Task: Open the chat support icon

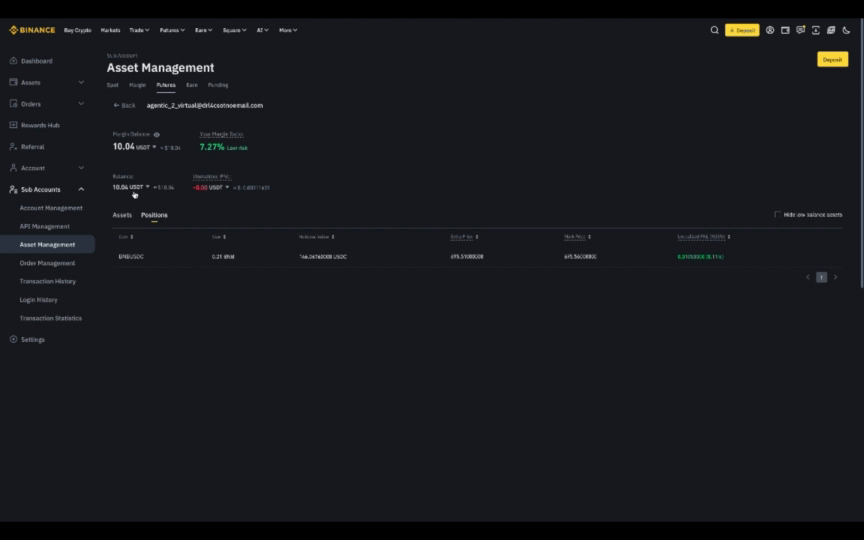Action: click(801, 30)
